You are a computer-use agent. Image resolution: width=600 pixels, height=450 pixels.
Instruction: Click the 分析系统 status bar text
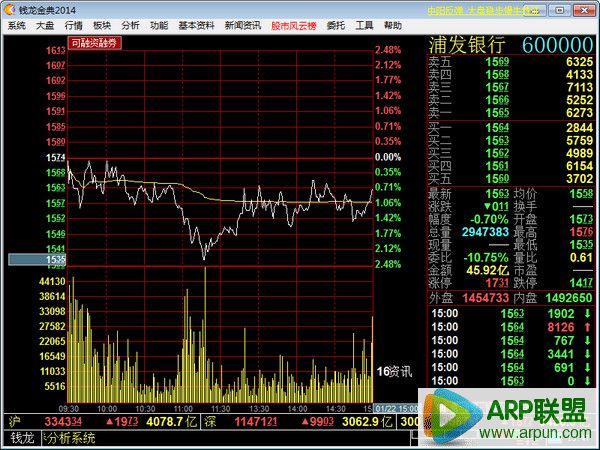(x=72, y=438)
